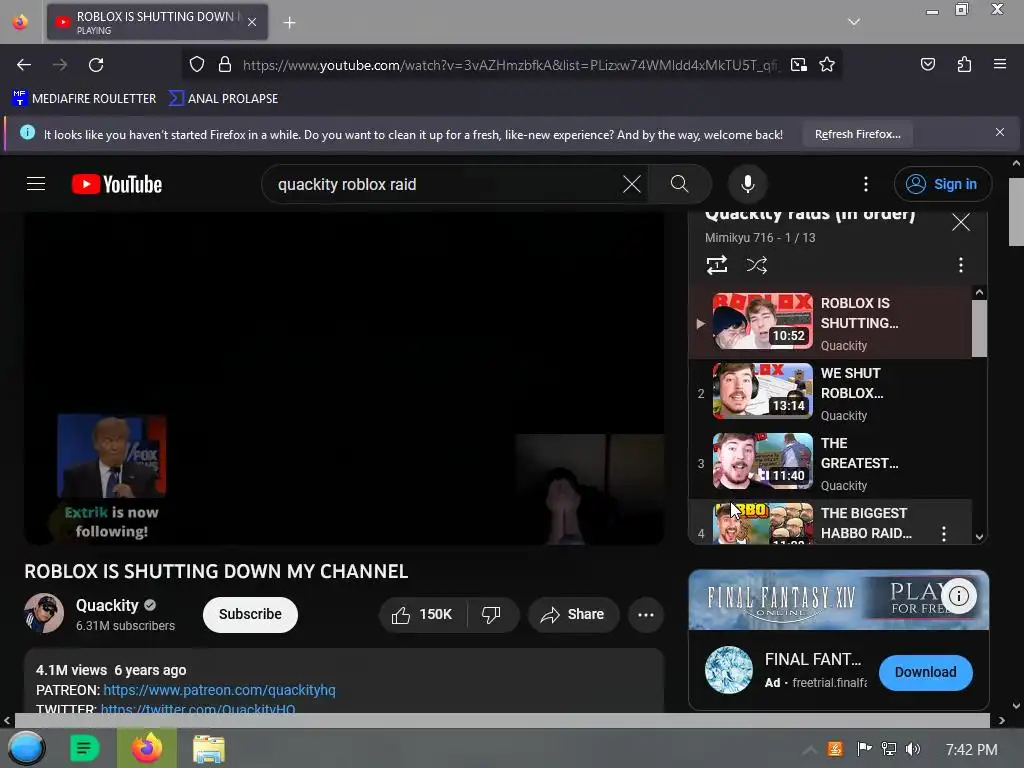Open taskbar clock showing 7:42 PM
Viewport: 1024px width, 768px height.
click(x=971, y=749)
